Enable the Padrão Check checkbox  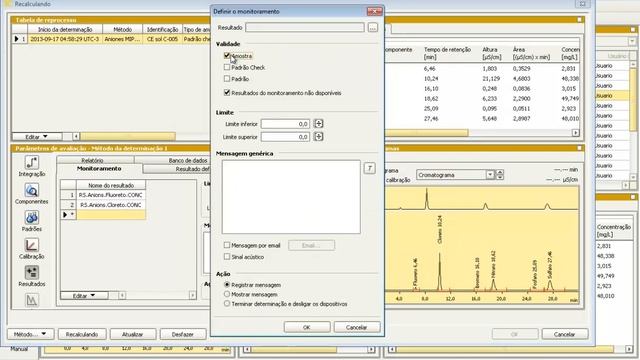pos(227,67)
